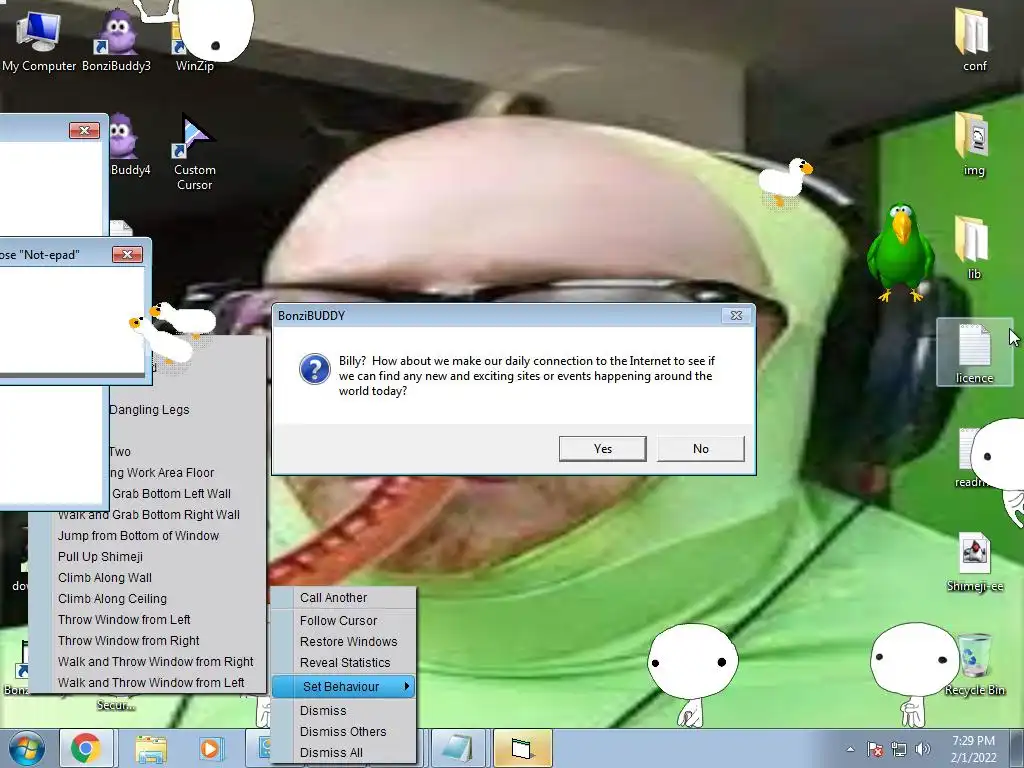Open the img folder on desktop

[x=974, y=144]
